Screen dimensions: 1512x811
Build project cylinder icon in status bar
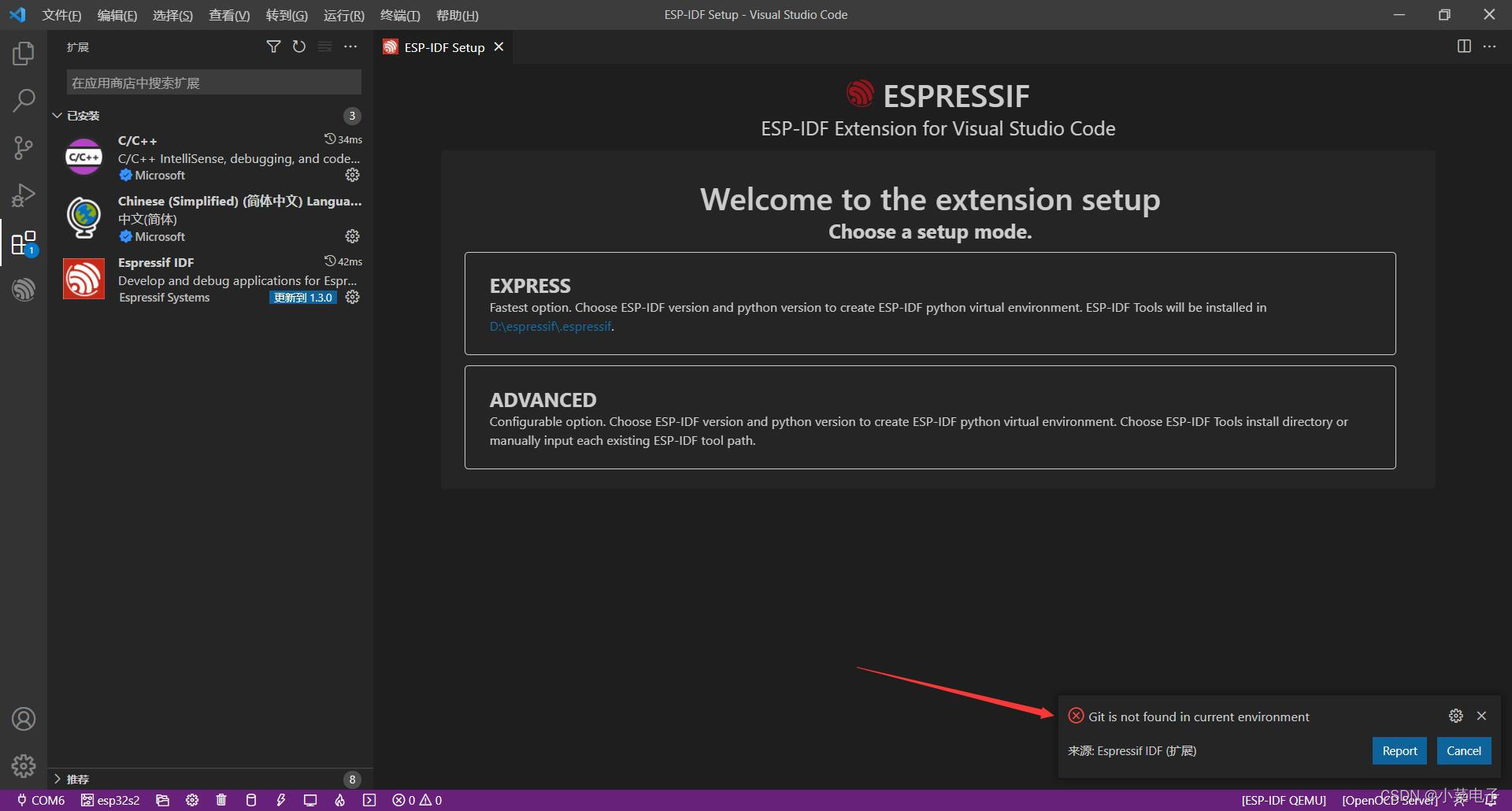point(251,800)
